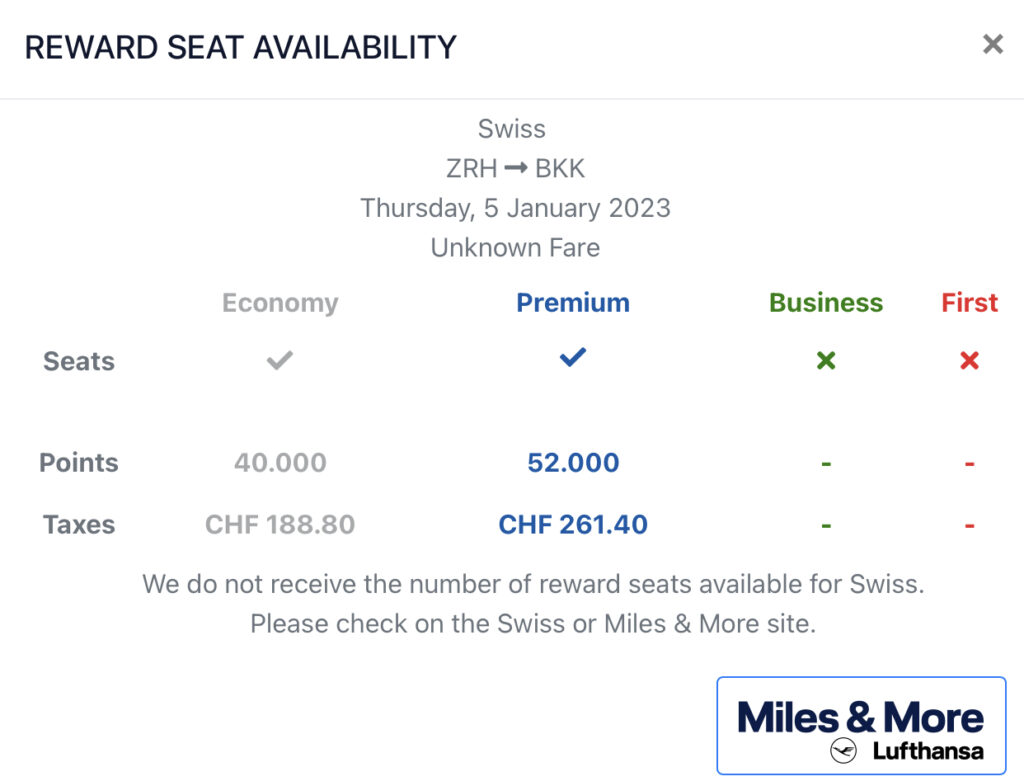The width and height of the screenshot is (1024, 781).
Task: Click the 40.000 Economy points value
Action: pos(280,463)
